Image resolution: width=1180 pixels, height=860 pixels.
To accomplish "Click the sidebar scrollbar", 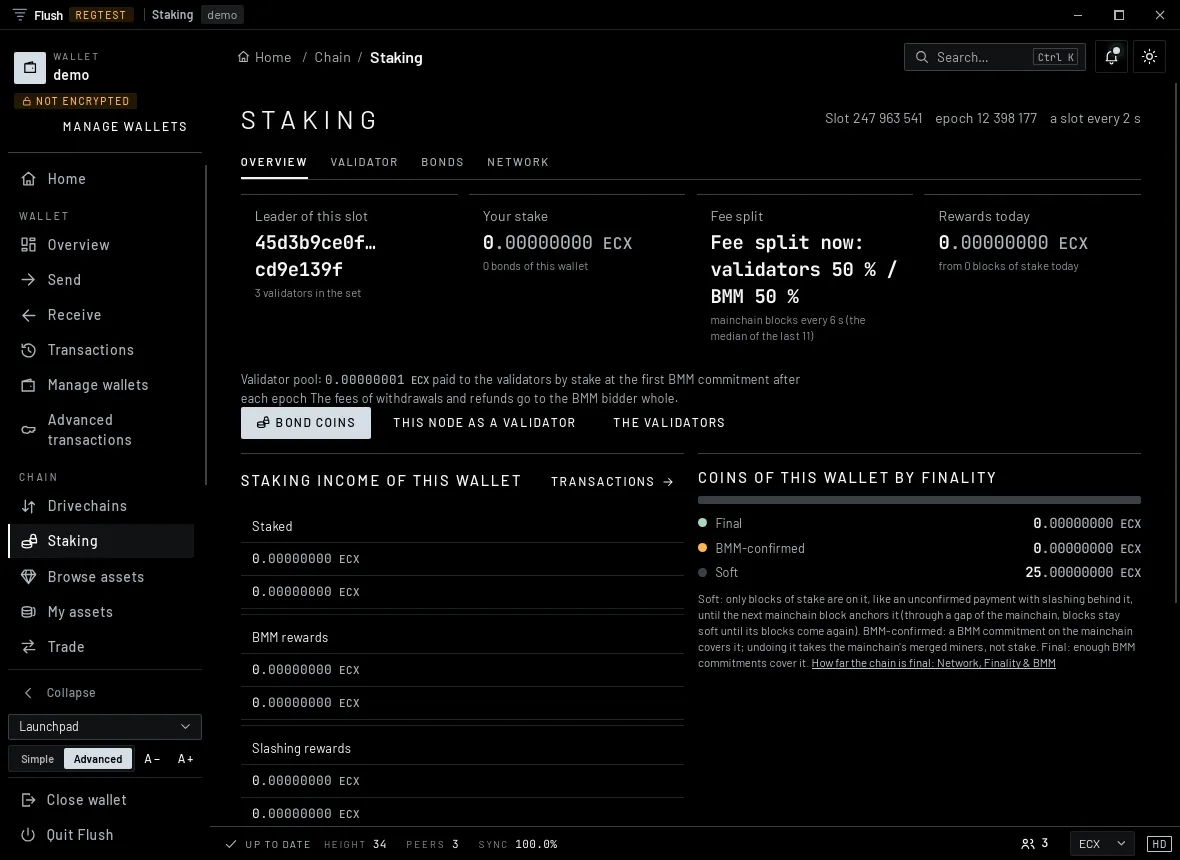I will 205,325.
